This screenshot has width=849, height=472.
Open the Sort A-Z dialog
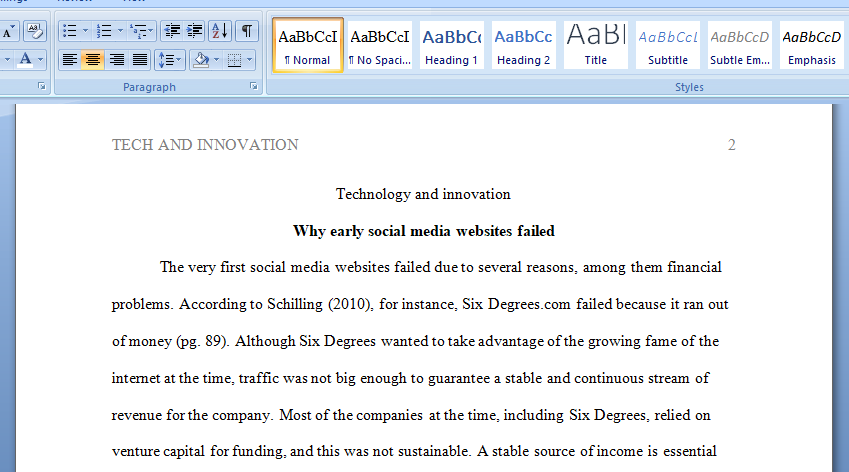(x=220, y=31)
